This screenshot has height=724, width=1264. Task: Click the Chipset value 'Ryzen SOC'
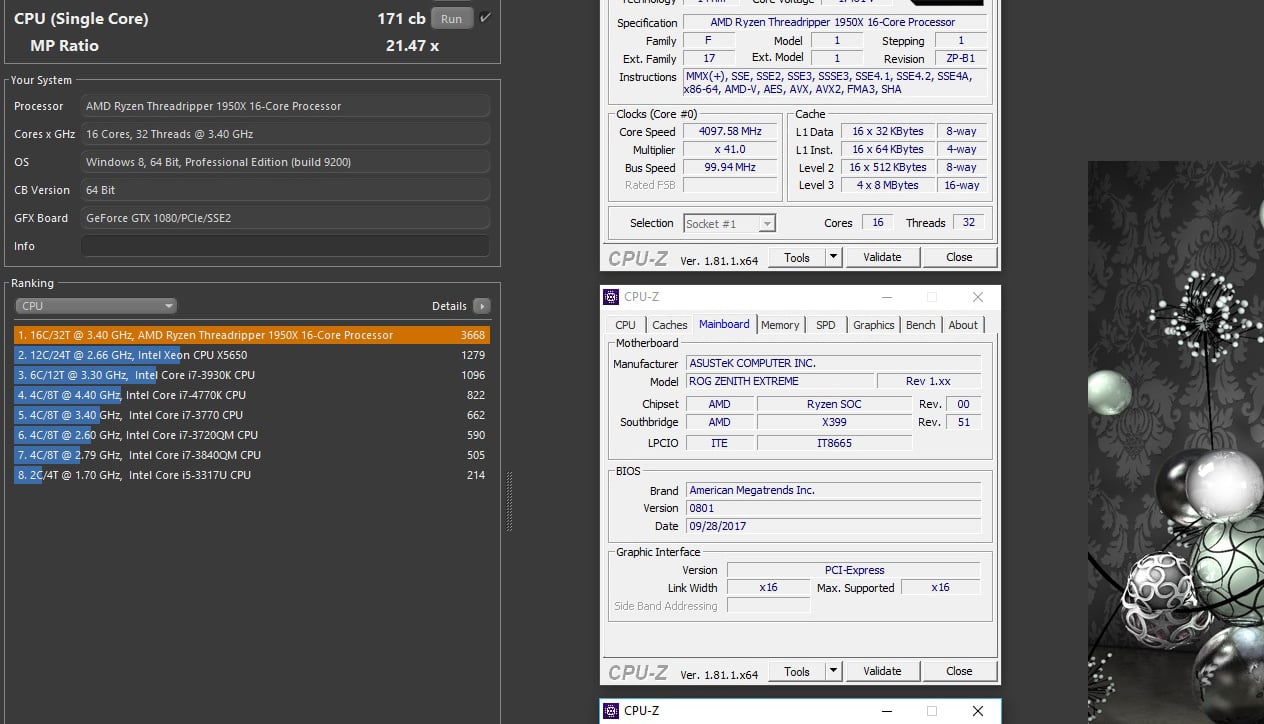point(834,405)
